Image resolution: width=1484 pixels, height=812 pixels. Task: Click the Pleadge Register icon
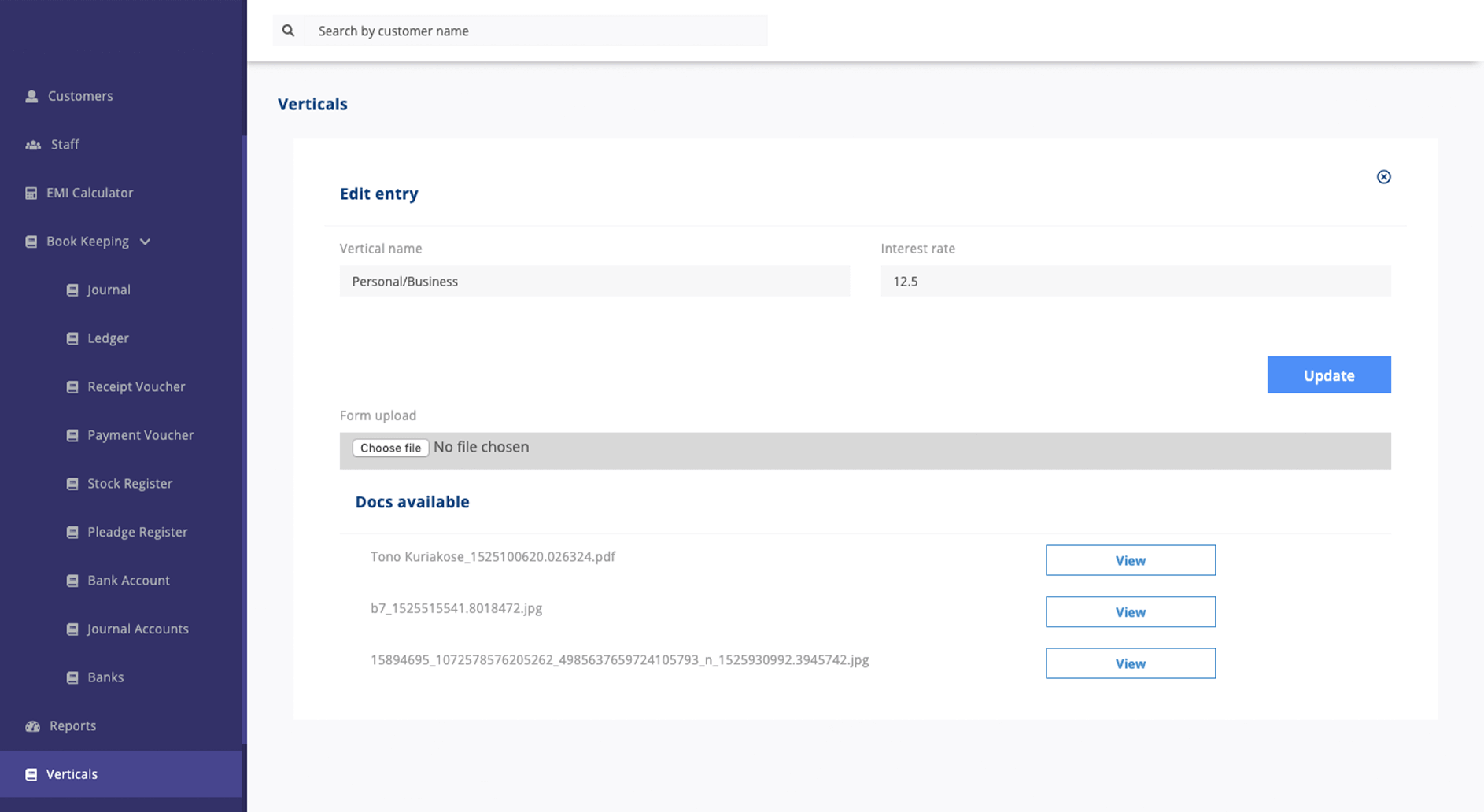pyautogui.click(x=72, y=533)
